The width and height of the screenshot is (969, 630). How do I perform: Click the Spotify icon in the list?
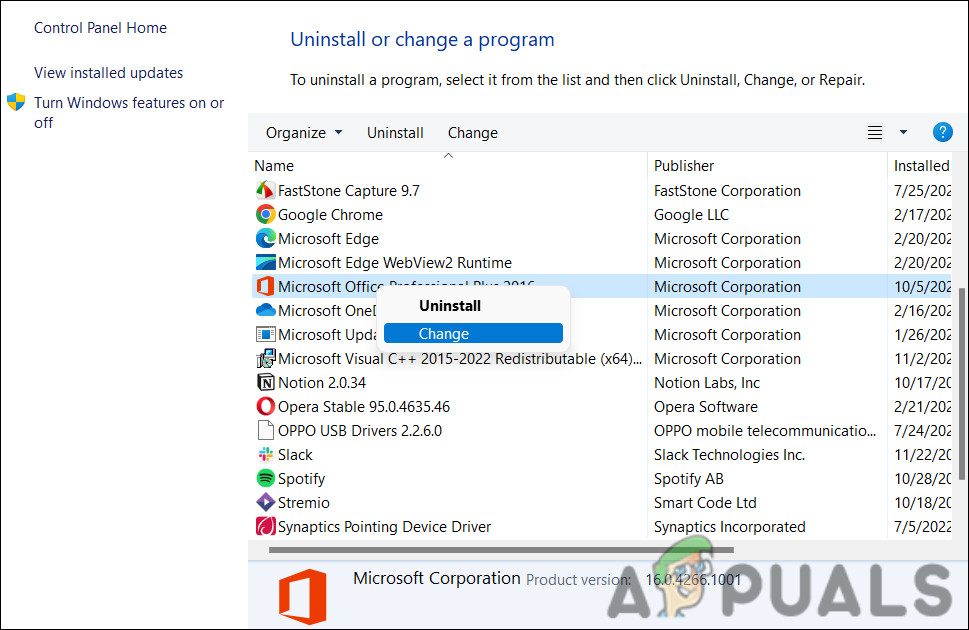(265, 478)
